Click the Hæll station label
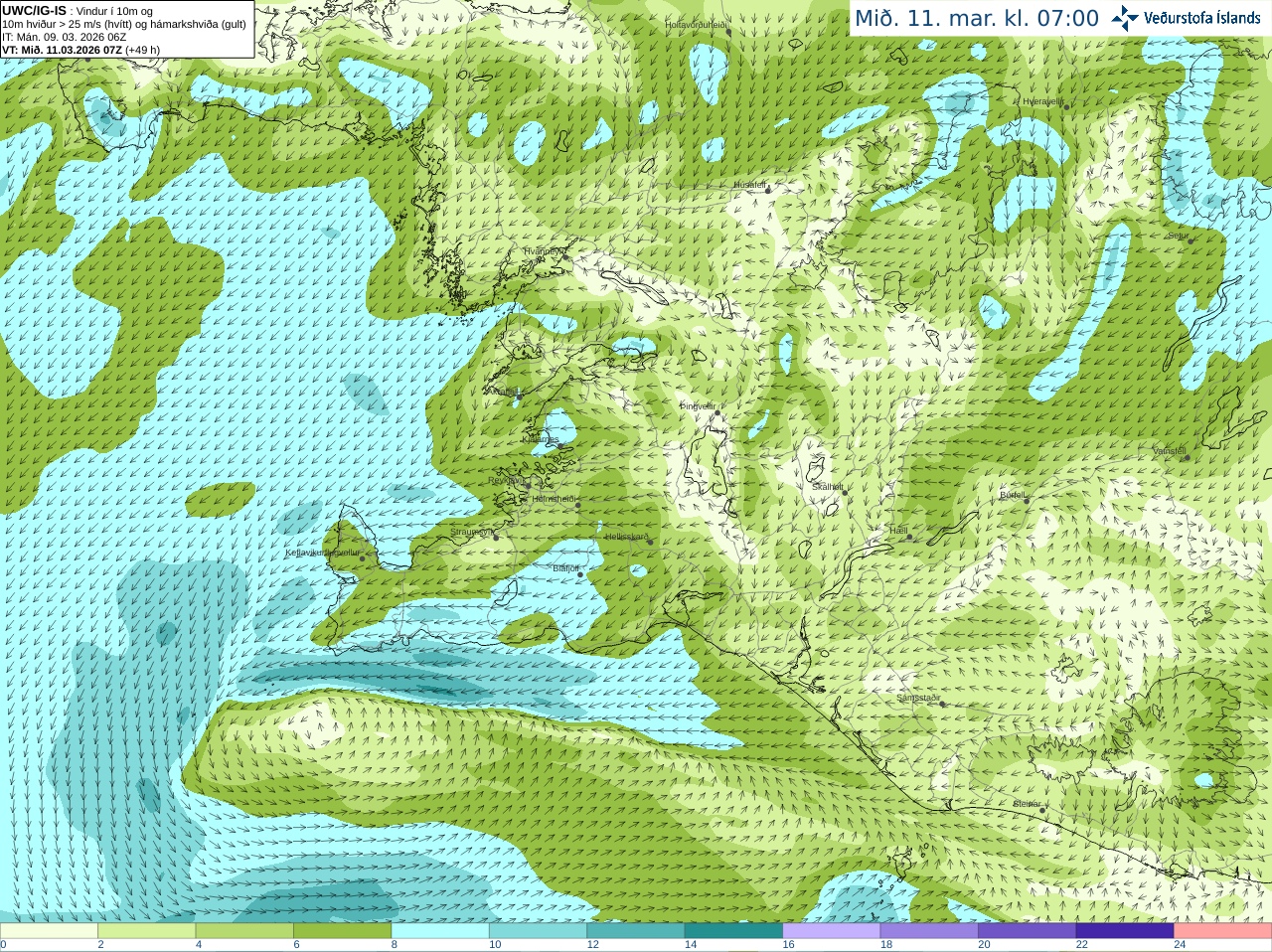The image size is (1272, 952). coord(898,531)
